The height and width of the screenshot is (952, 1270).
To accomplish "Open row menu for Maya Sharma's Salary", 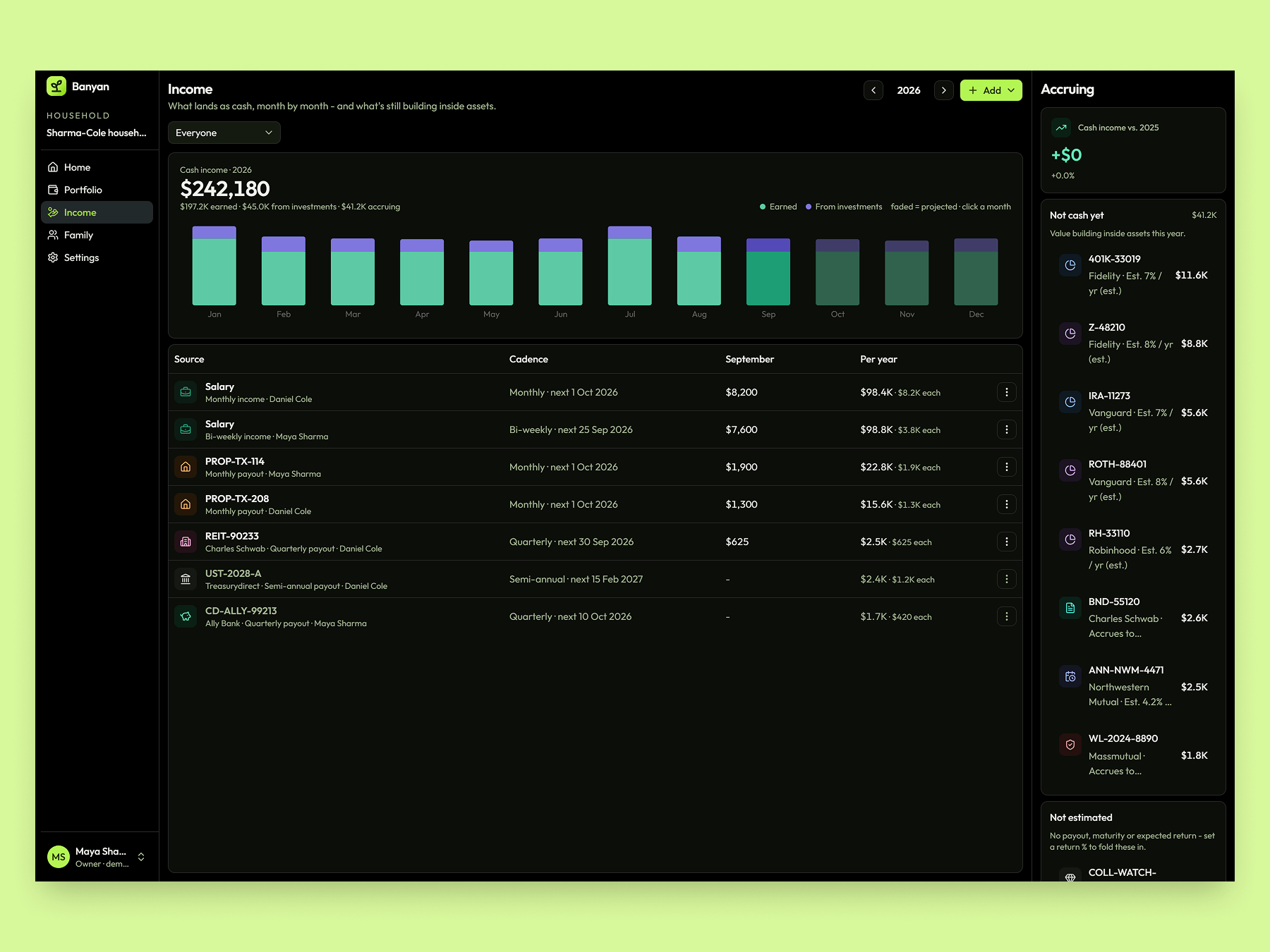I will [x=1007, y=429].
